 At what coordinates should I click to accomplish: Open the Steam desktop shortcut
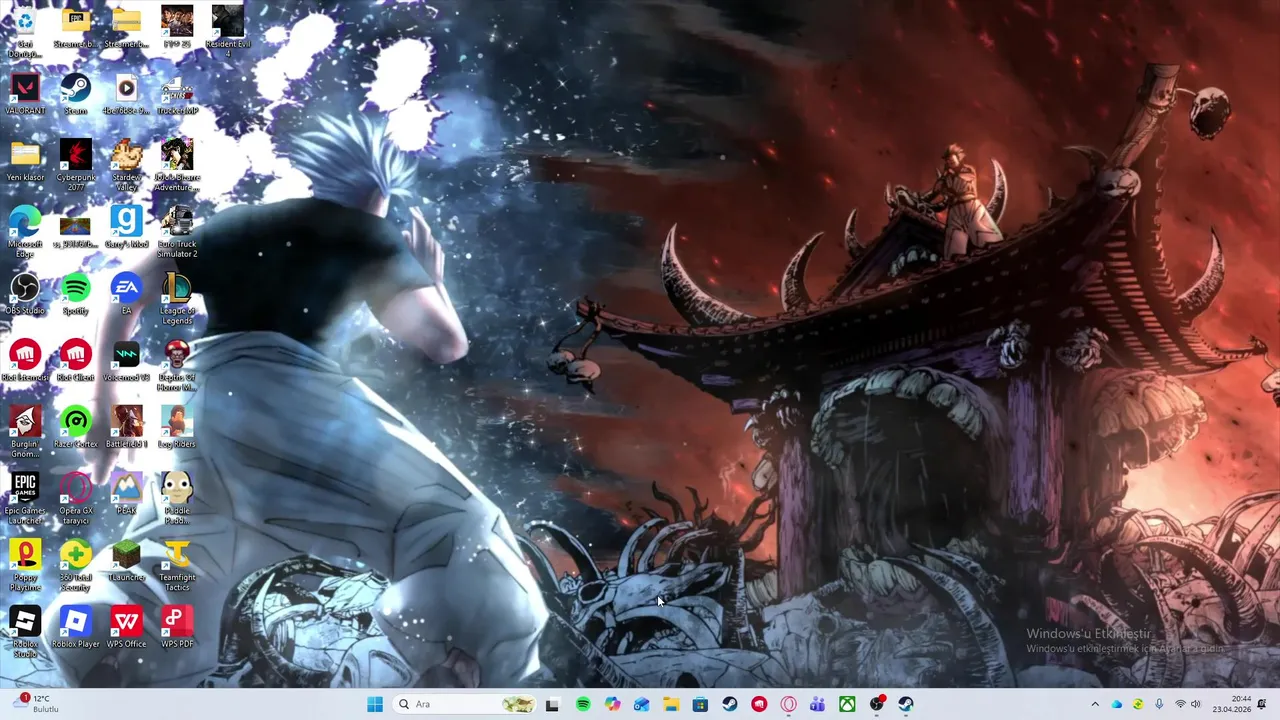(x=76, y=95)
